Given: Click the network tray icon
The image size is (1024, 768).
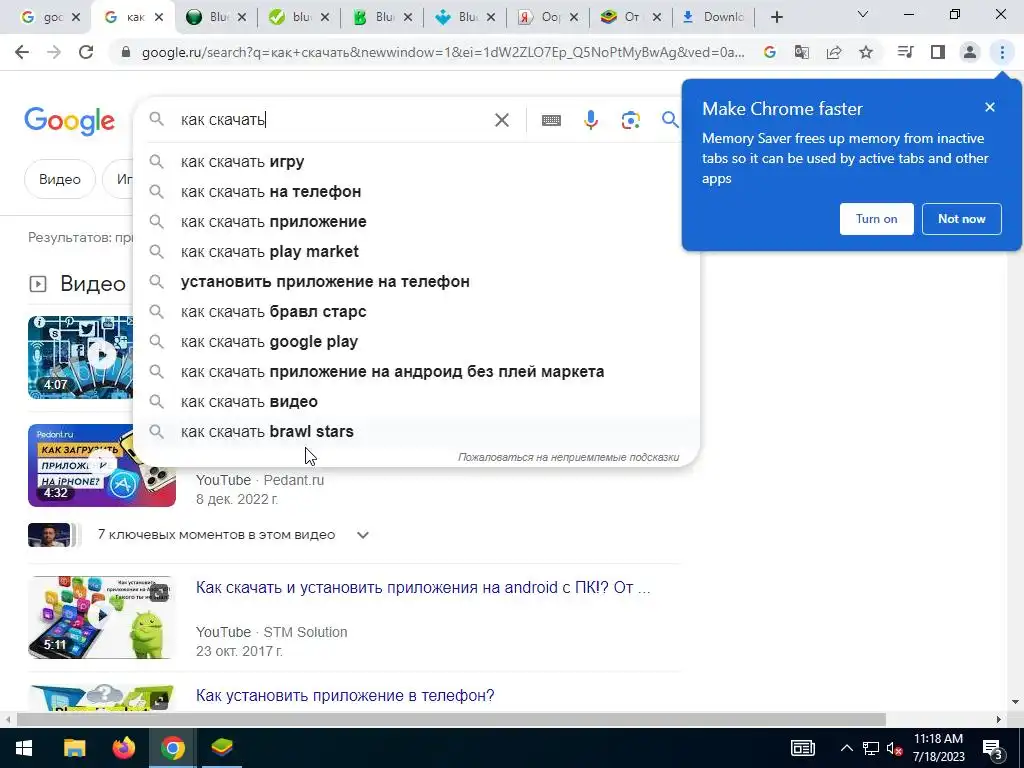Looking at the screenshot, I should point(871,748).
